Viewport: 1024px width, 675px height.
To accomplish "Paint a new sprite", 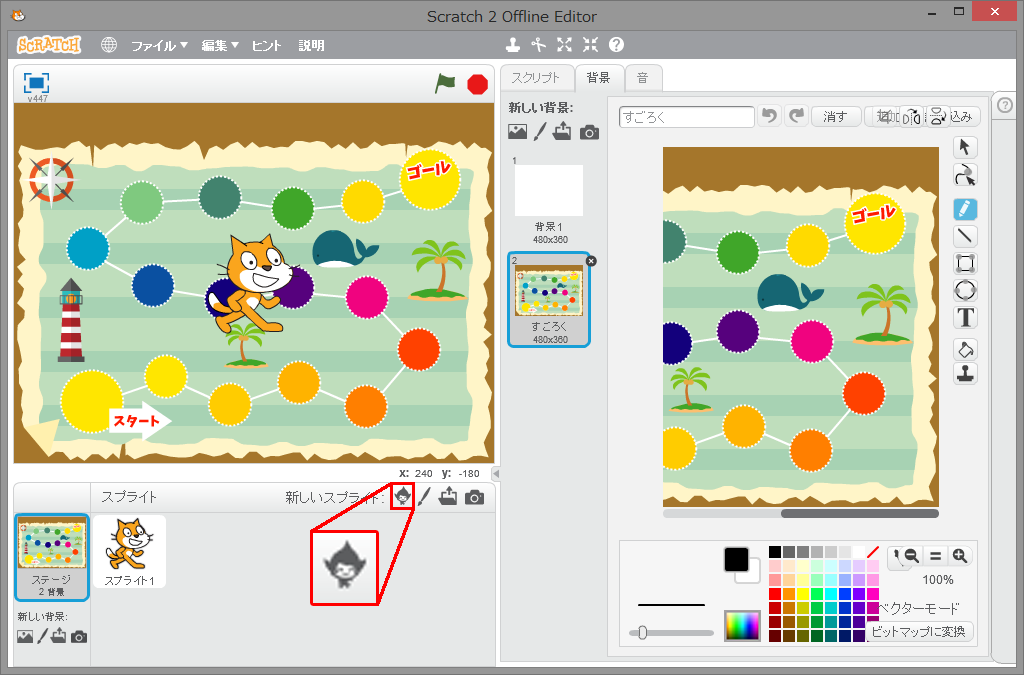I will click(424, 497).
